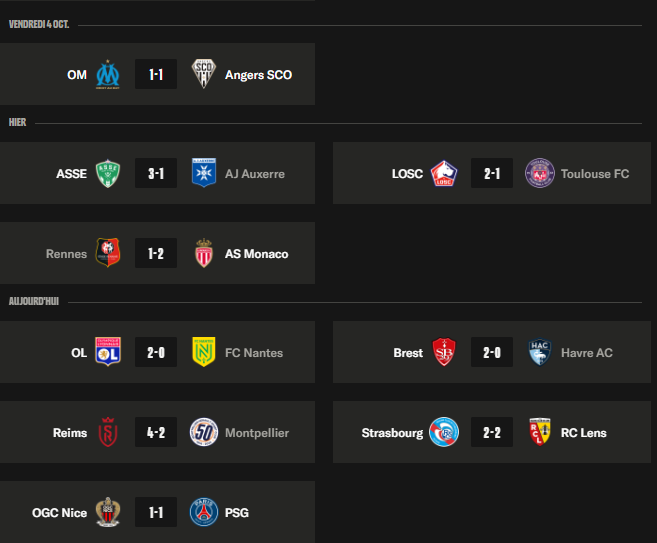Click the Brest team name link
Viewport: 657px width, 543px height.
(x=408, y=353)
